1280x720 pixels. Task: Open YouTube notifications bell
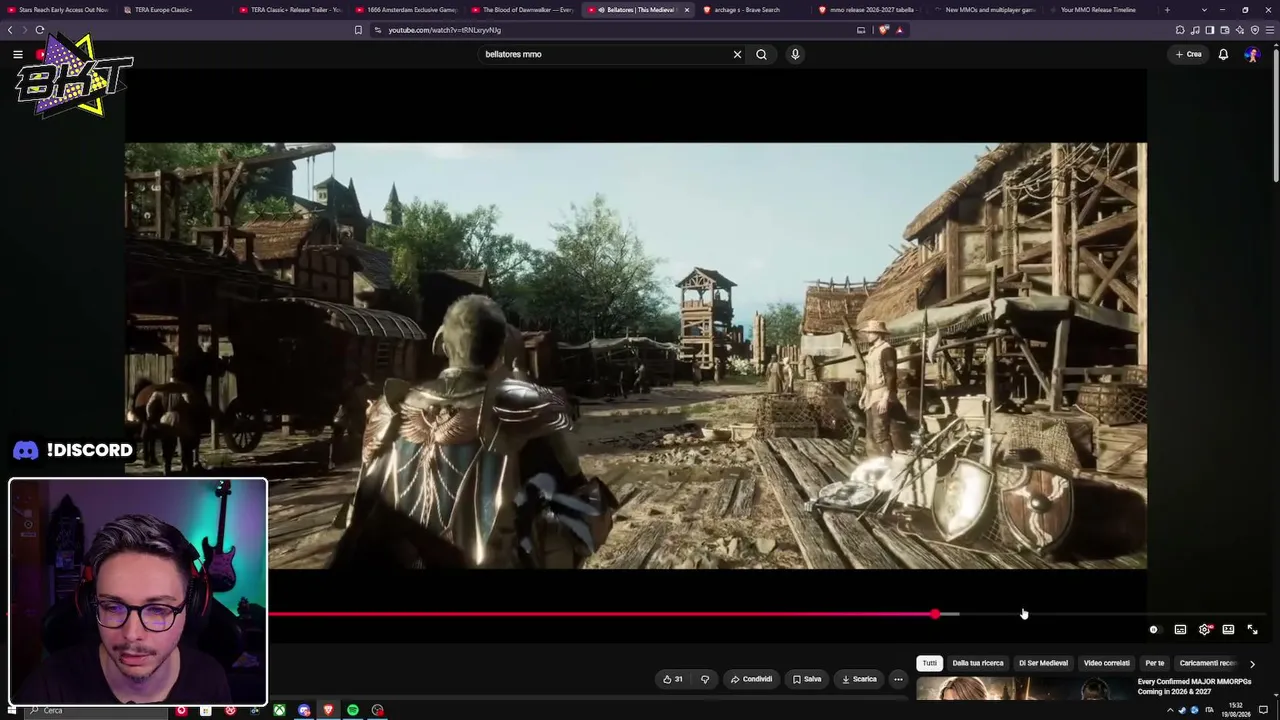point(1223,54)
